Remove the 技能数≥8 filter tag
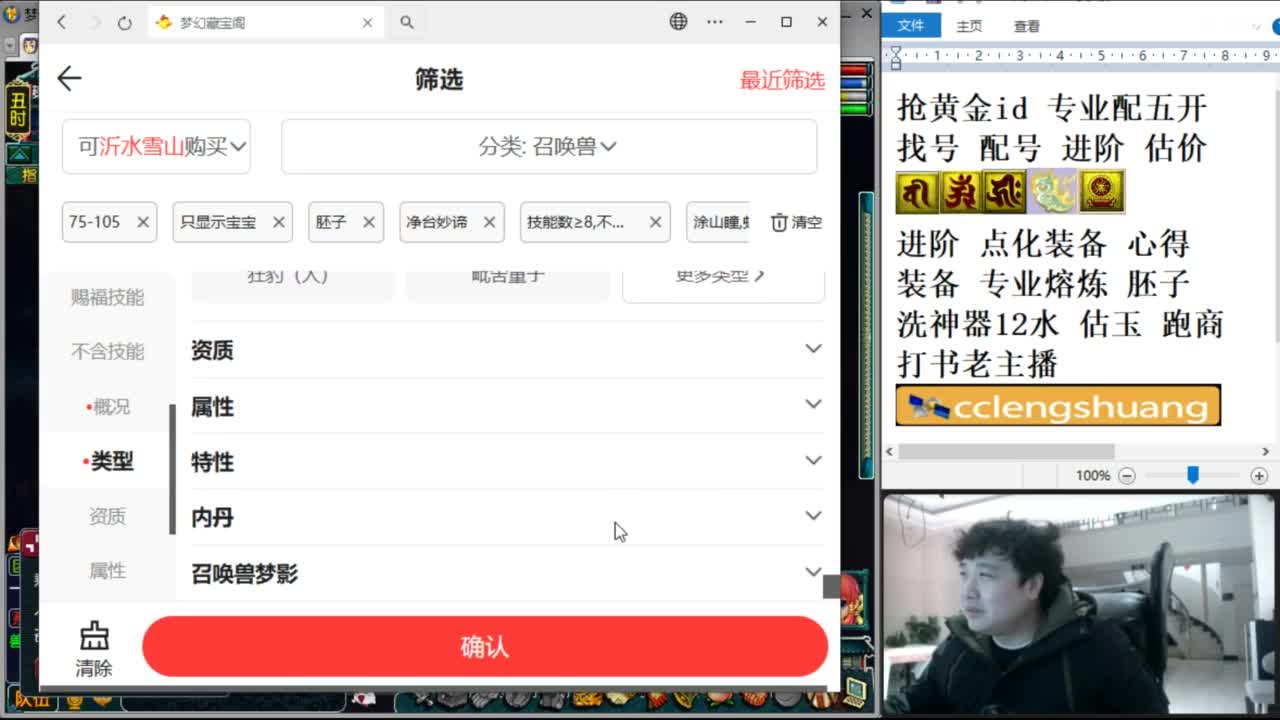 (655, 222)
